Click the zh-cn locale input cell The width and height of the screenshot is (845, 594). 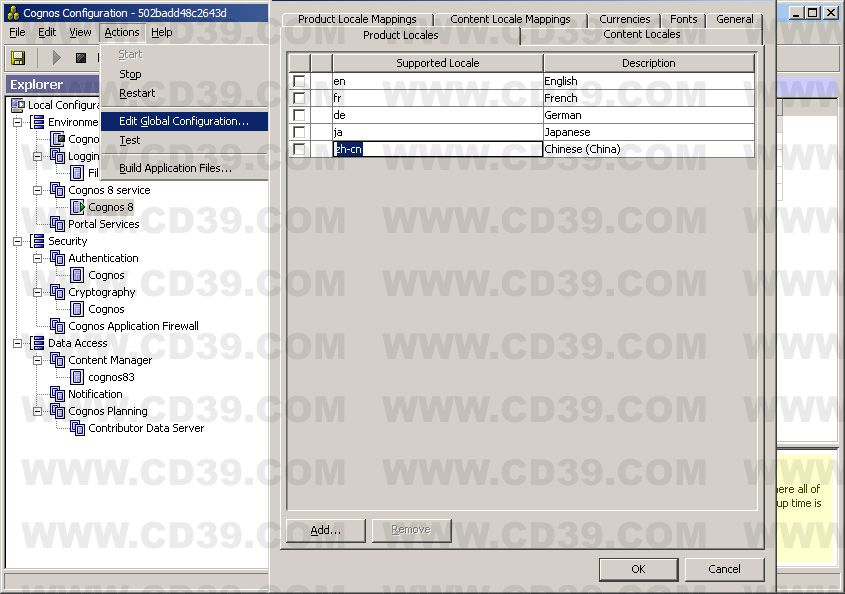click(438, 149)
